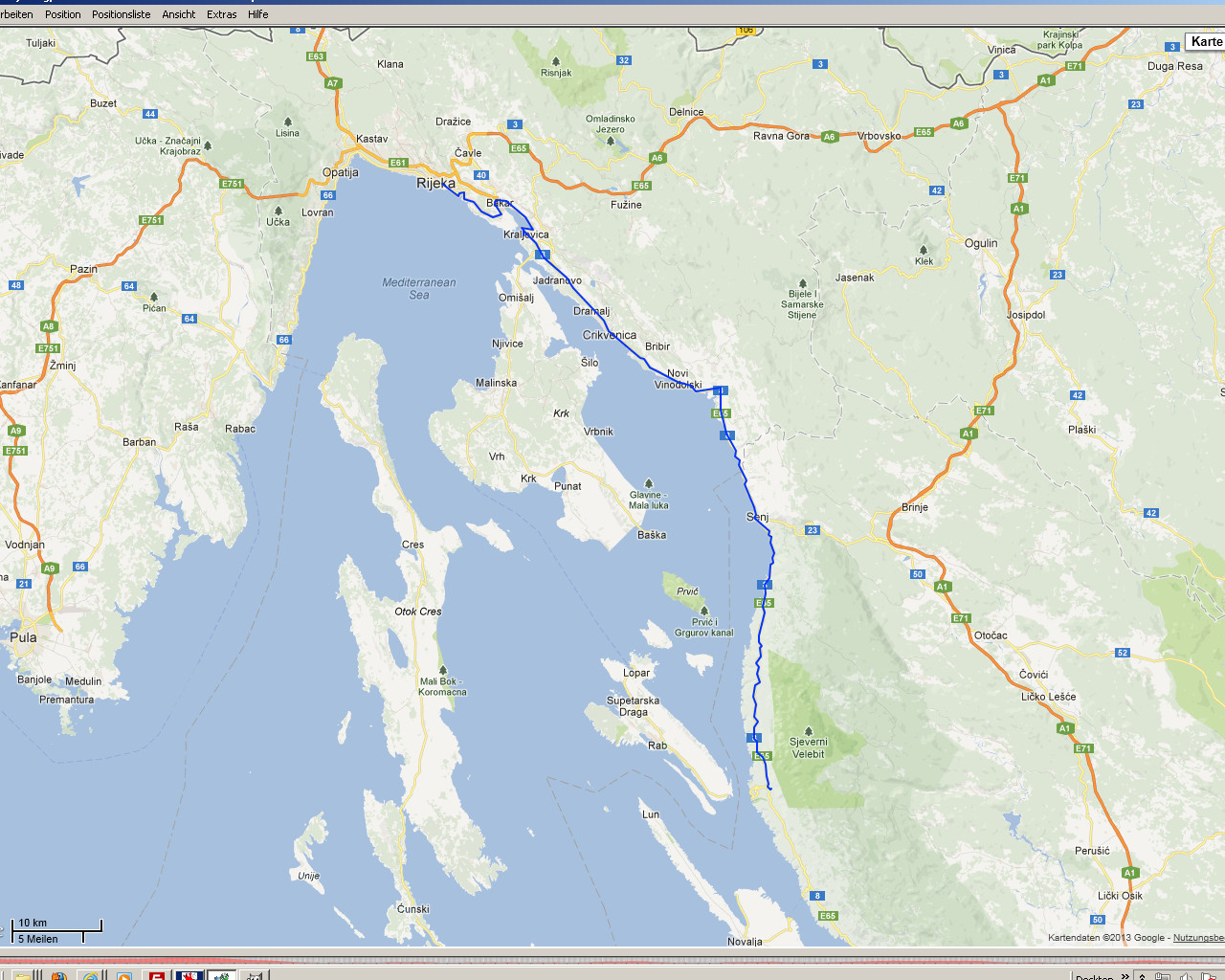
Task: Click the road 23 shield near Senj
Action: [812, 530]
